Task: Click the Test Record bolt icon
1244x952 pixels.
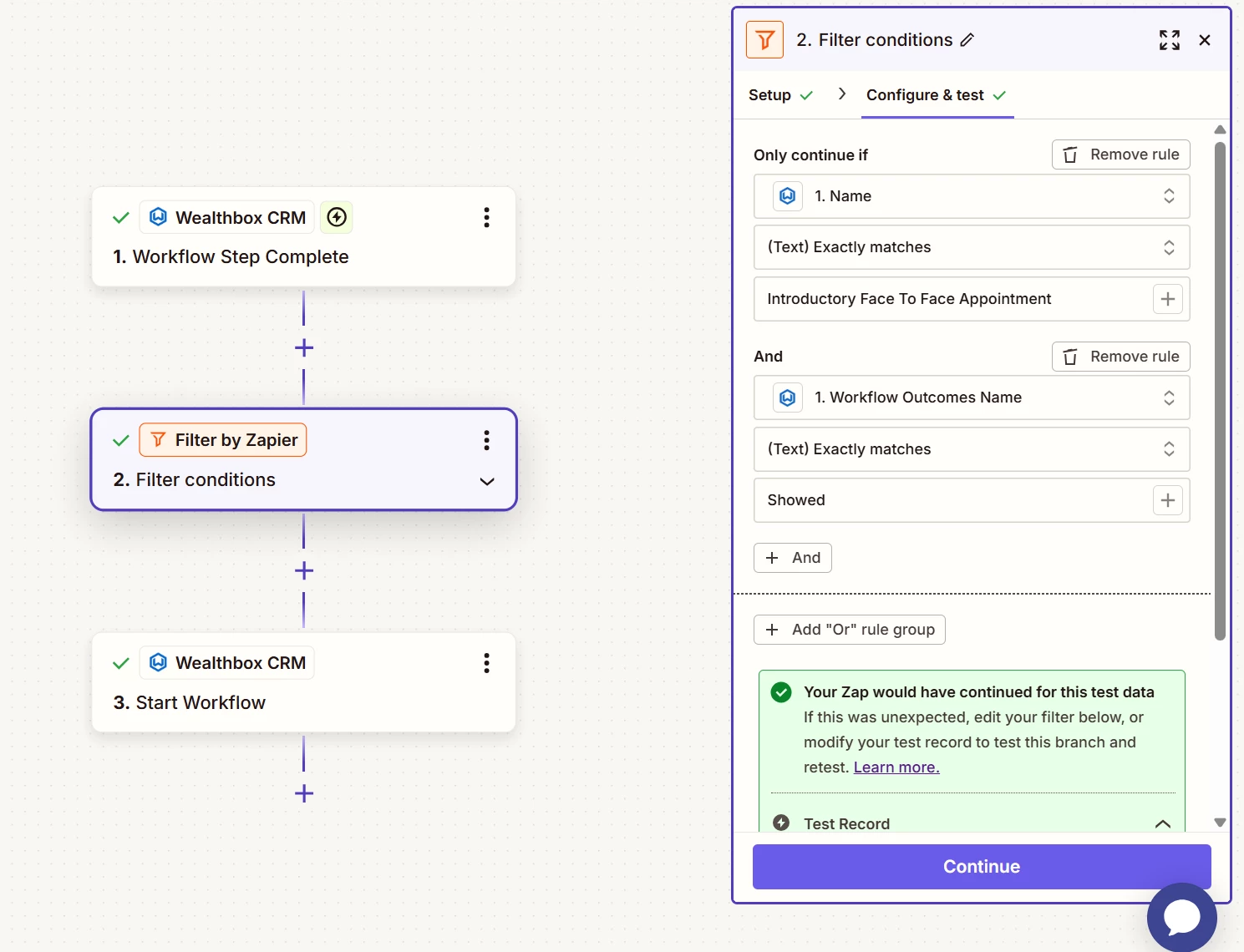Action: pos(781,823)
